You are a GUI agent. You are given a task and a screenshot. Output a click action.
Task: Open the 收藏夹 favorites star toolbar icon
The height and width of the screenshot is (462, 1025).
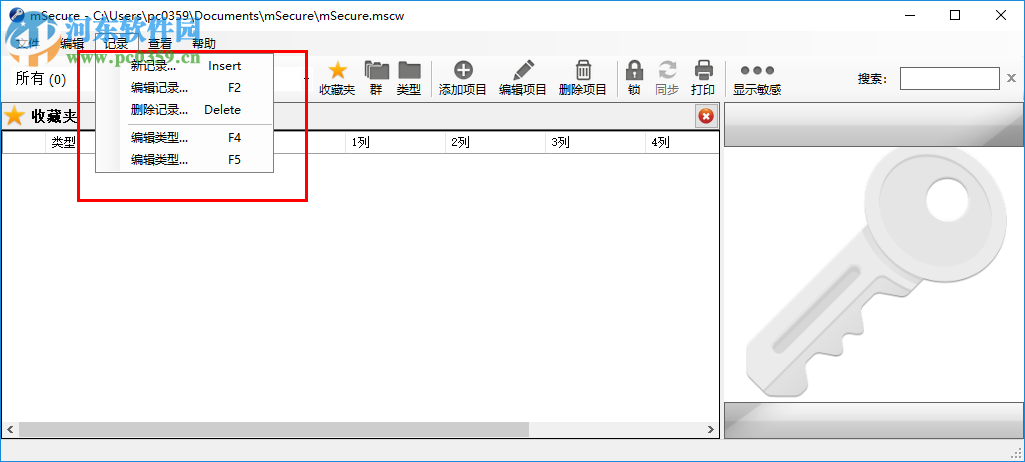click(x=337, y=70)
